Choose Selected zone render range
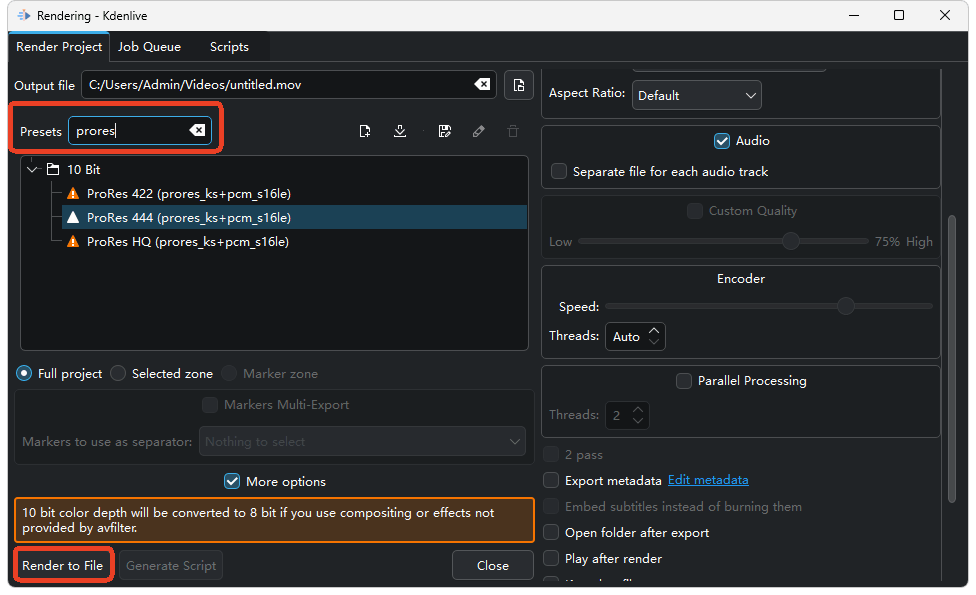The height and width of the screenshot is (595, 976). click(x=118, y=373)
